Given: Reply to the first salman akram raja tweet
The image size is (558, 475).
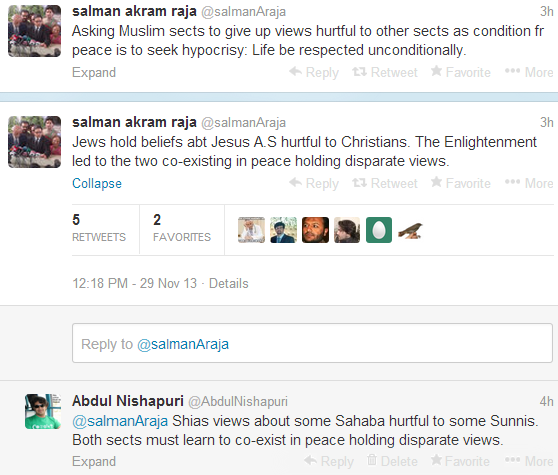Looking at the screenshot, I should pyautogui.click(x=314, y=72).
